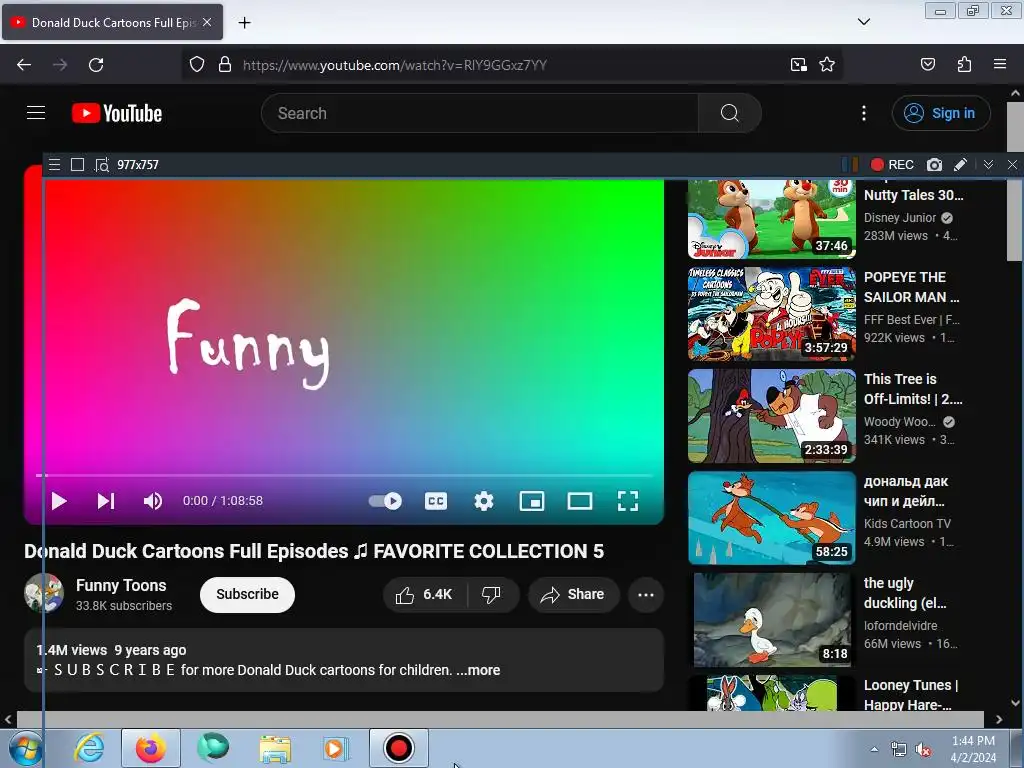This screenshot has height=768, width=1024.
Task: Expand the recorder double-chevron options
Action: pos(988,165)
